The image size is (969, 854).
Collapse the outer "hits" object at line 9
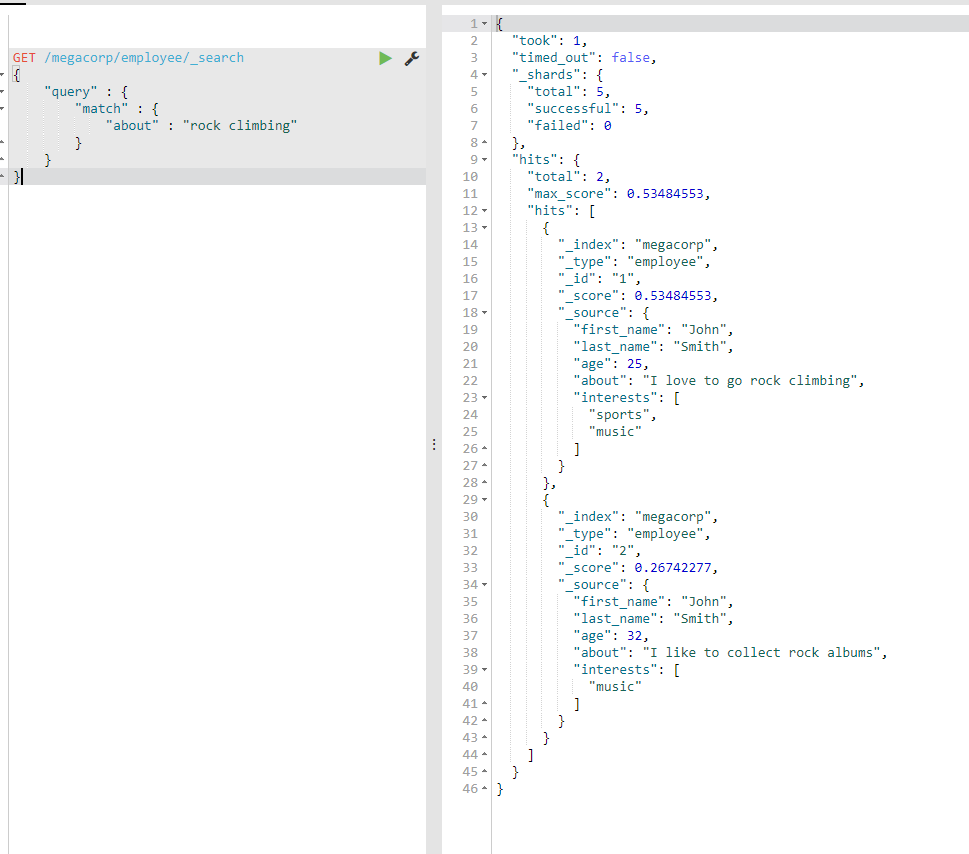click(484, 159)
